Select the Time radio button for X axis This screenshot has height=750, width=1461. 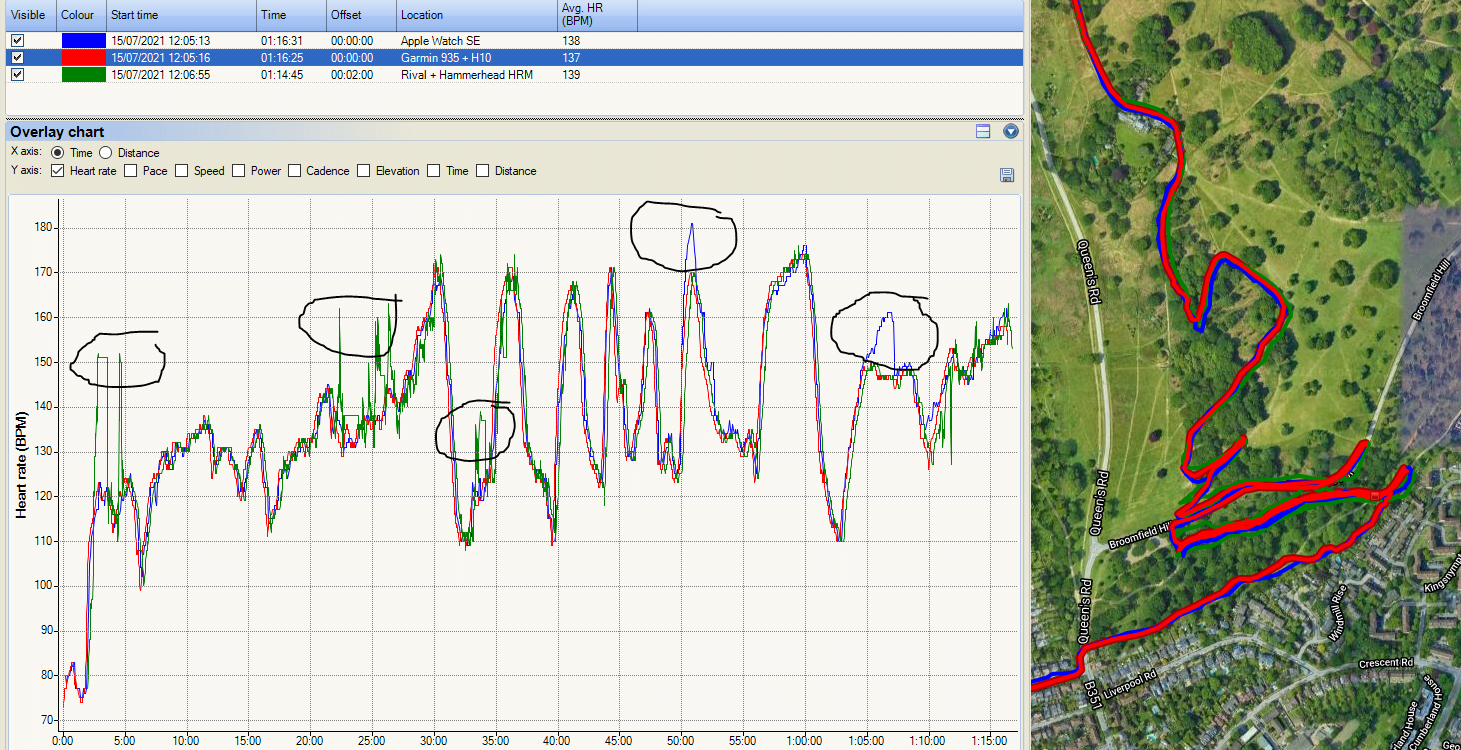pyautogui.click(x=57, y=153)
